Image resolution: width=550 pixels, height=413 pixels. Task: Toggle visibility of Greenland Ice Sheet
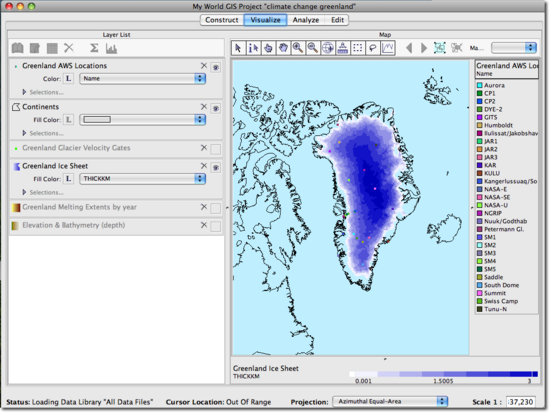tap(216, 168)
